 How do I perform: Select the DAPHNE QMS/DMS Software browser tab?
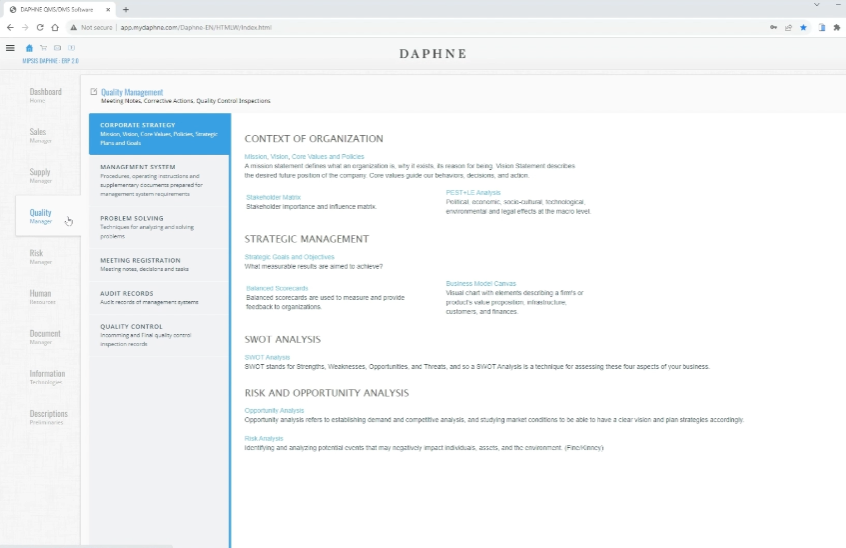pos(58,10)
